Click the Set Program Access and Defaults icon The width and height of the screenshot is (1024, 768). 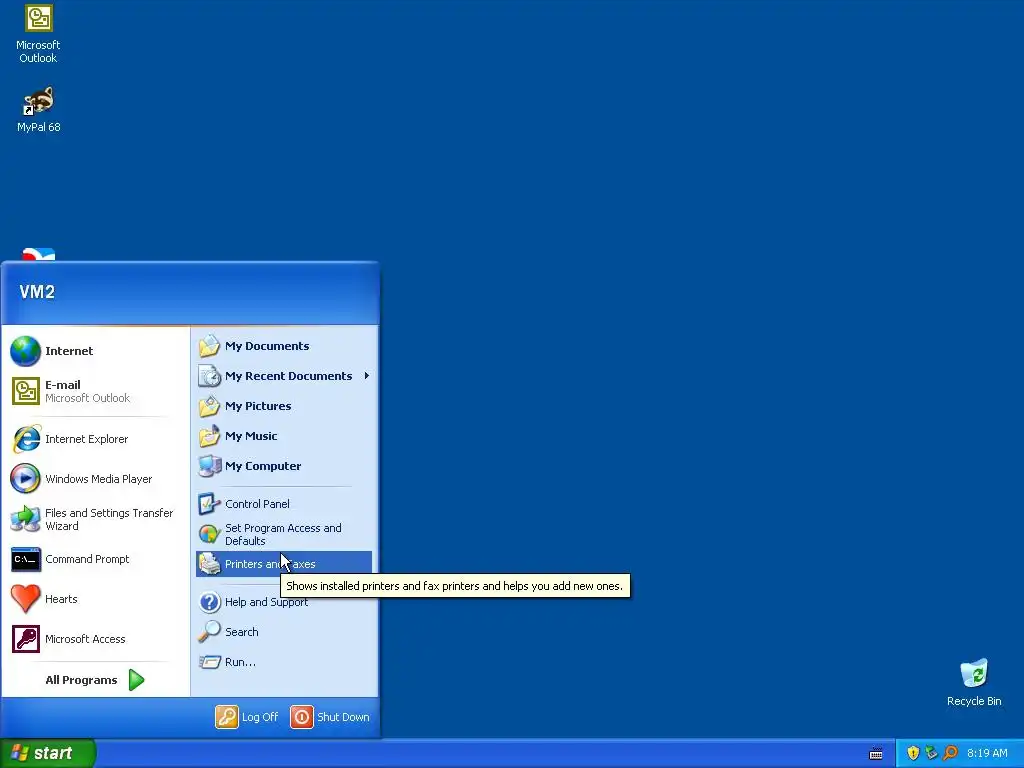tap(210, 534)
